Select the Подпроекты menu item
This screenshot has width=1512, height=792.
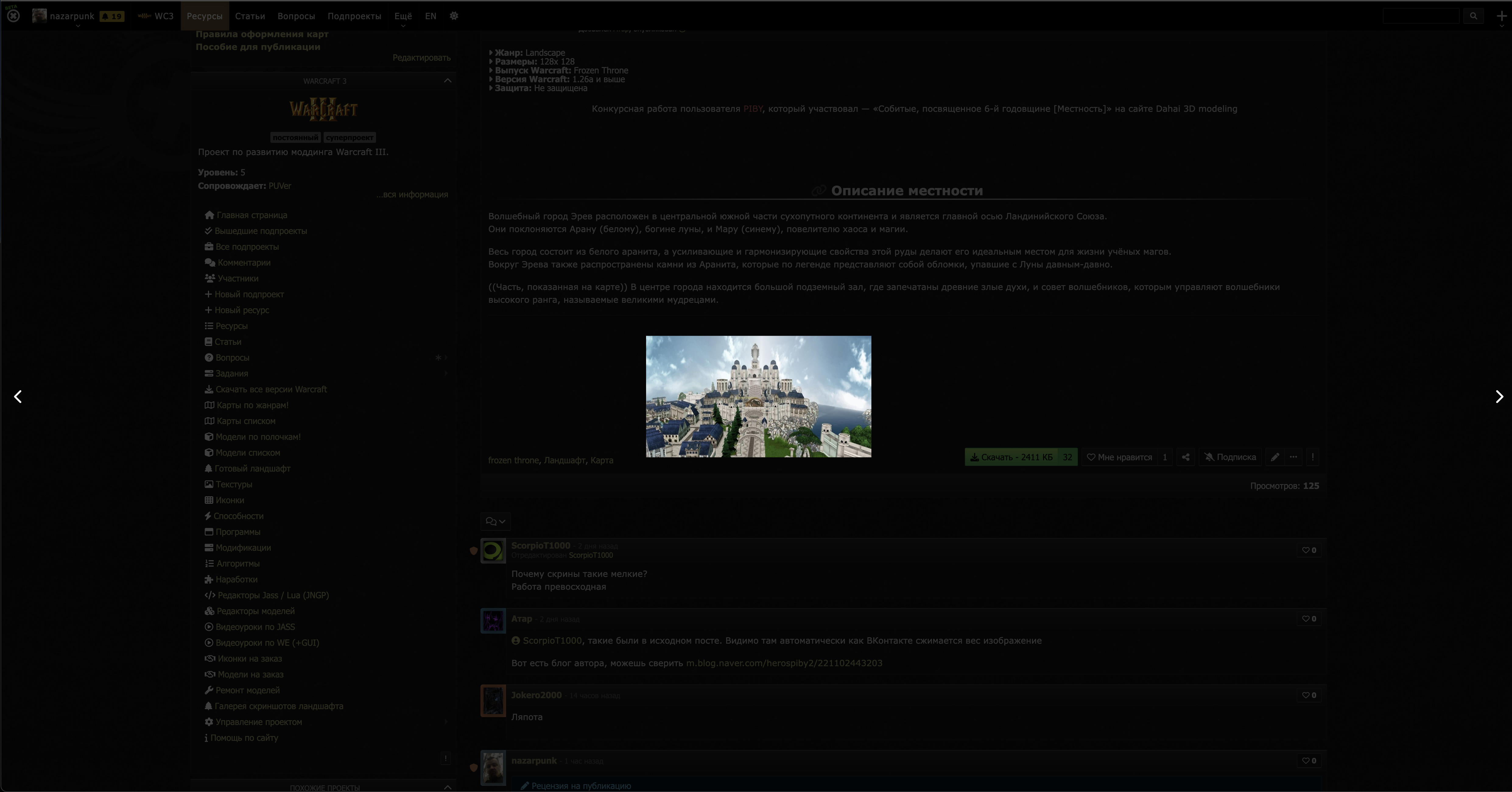pos(354,16)
